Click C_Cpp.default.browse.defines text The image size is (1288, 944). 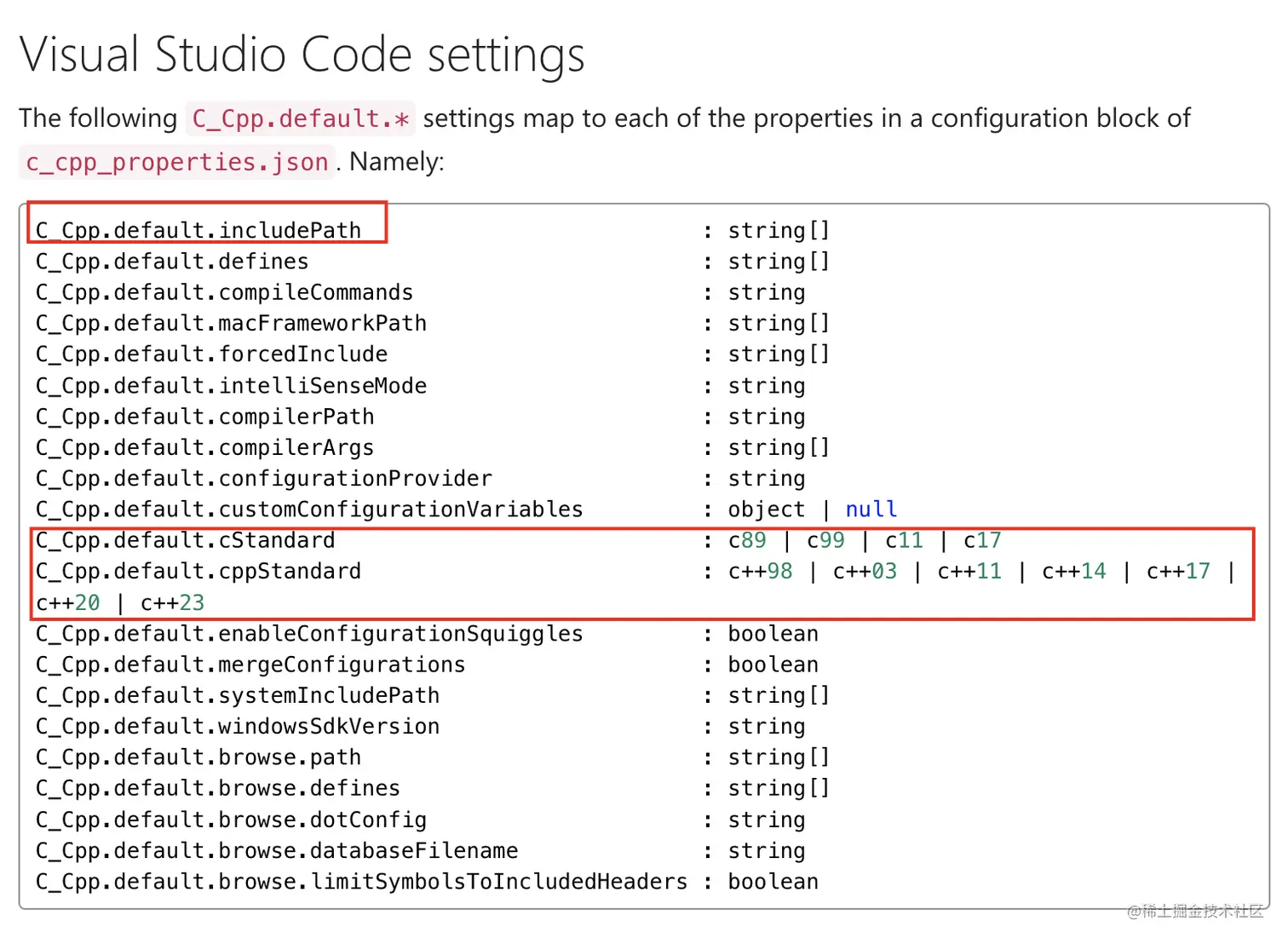click(x=218, y=789)
